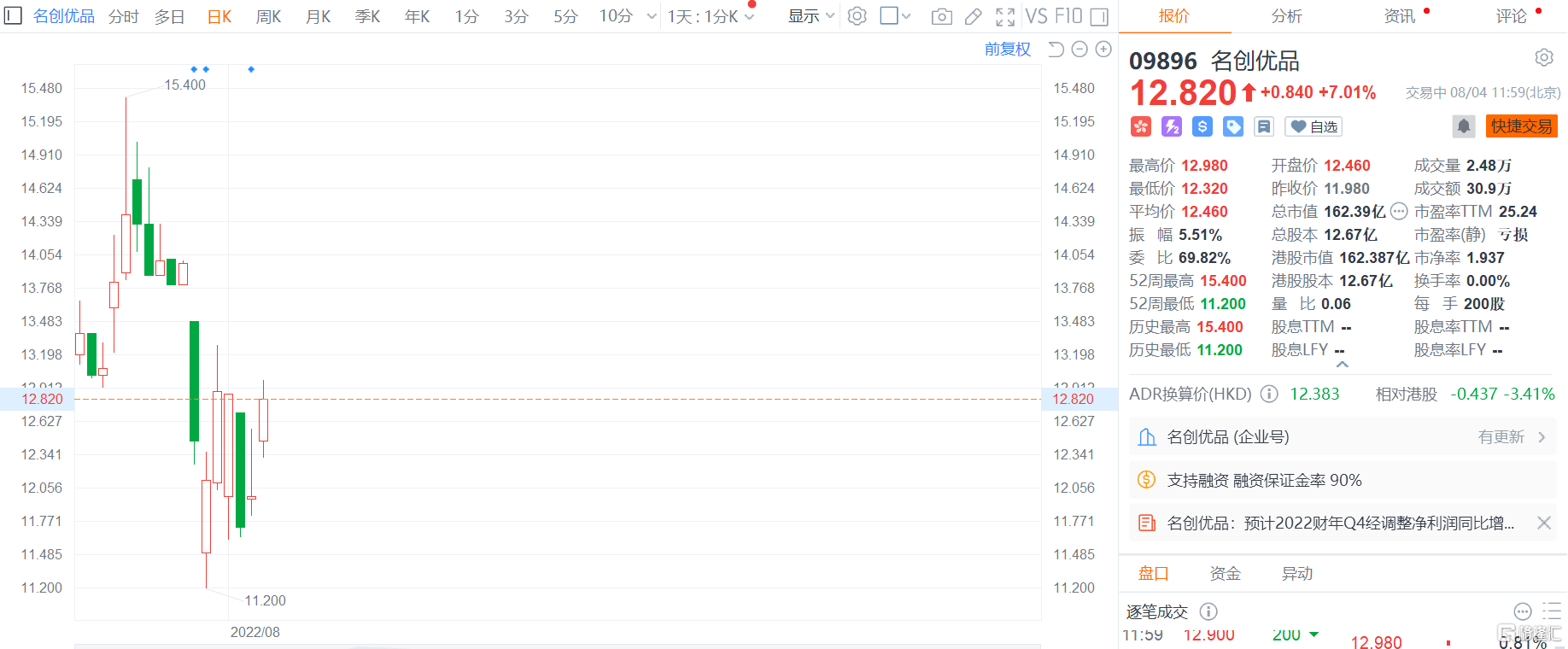Viewport: 1568px width, 649px height.
Task: Enter fullscreen chart mode
Action: [x=1005, y=16]
